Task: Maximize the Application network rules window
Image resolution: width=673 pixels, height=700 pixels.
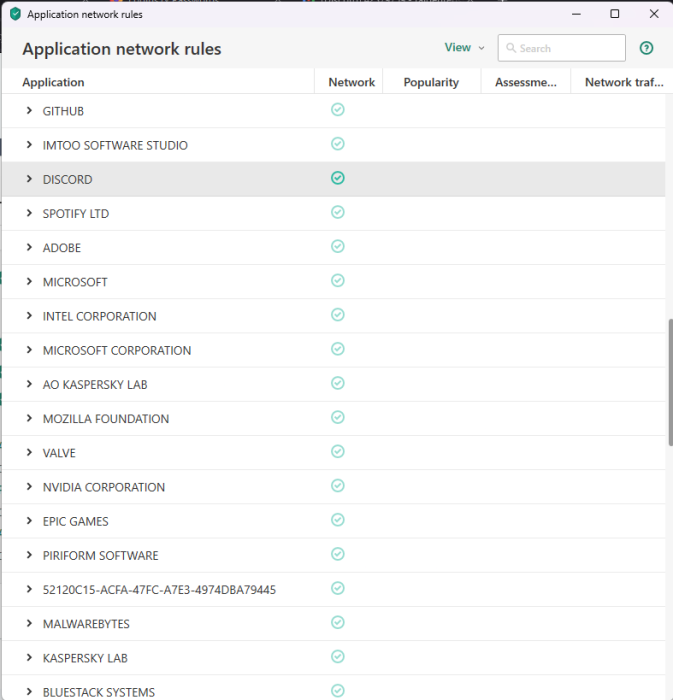Action: tap(615, 14)
